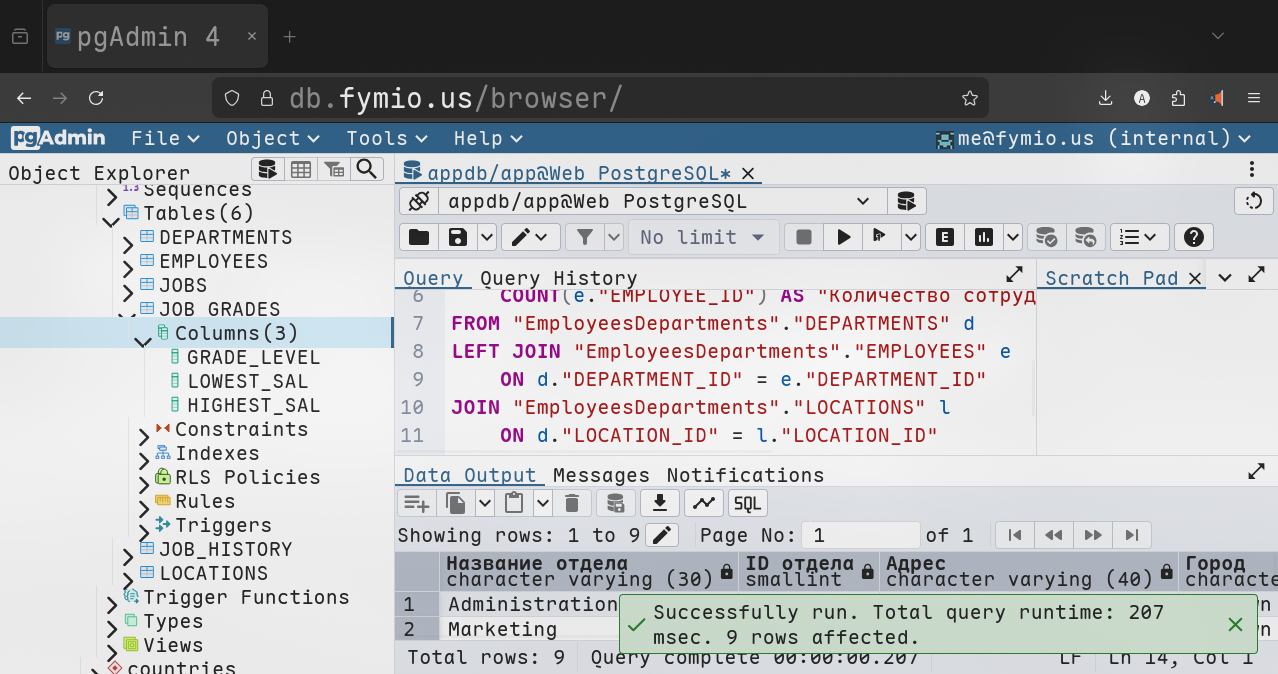Viewport: 1278px width, 674px height.
Task: Click the SQL button in the results toolbar
Action: pos(748,503)
